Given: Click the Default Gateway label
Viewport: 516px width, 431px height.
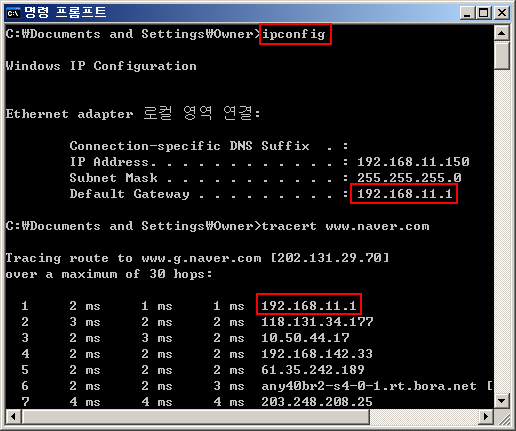Looking at the screenshot, I should tap(129, 194).
